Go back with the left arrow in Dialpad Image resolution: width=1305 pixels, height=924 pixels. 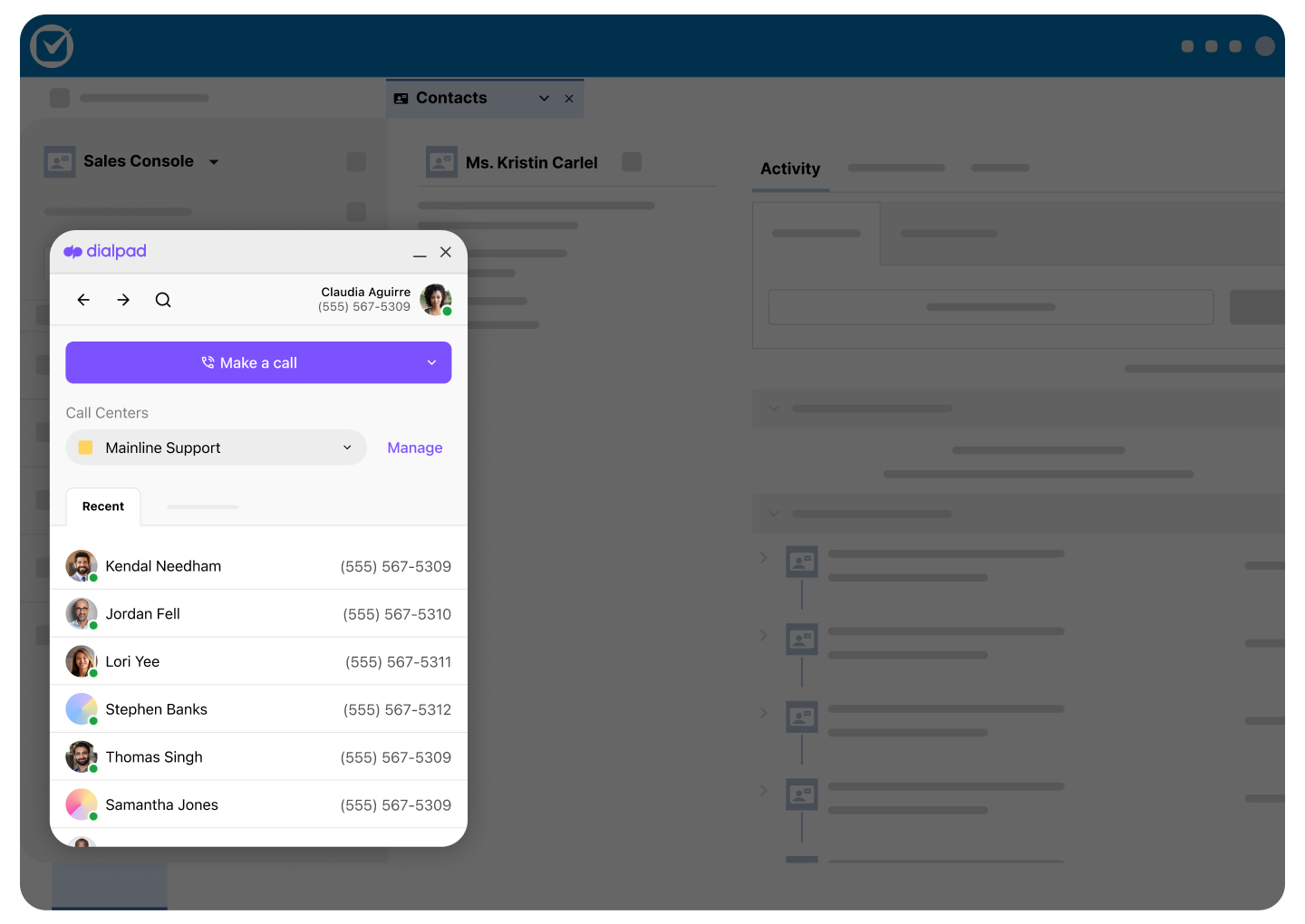83,300
